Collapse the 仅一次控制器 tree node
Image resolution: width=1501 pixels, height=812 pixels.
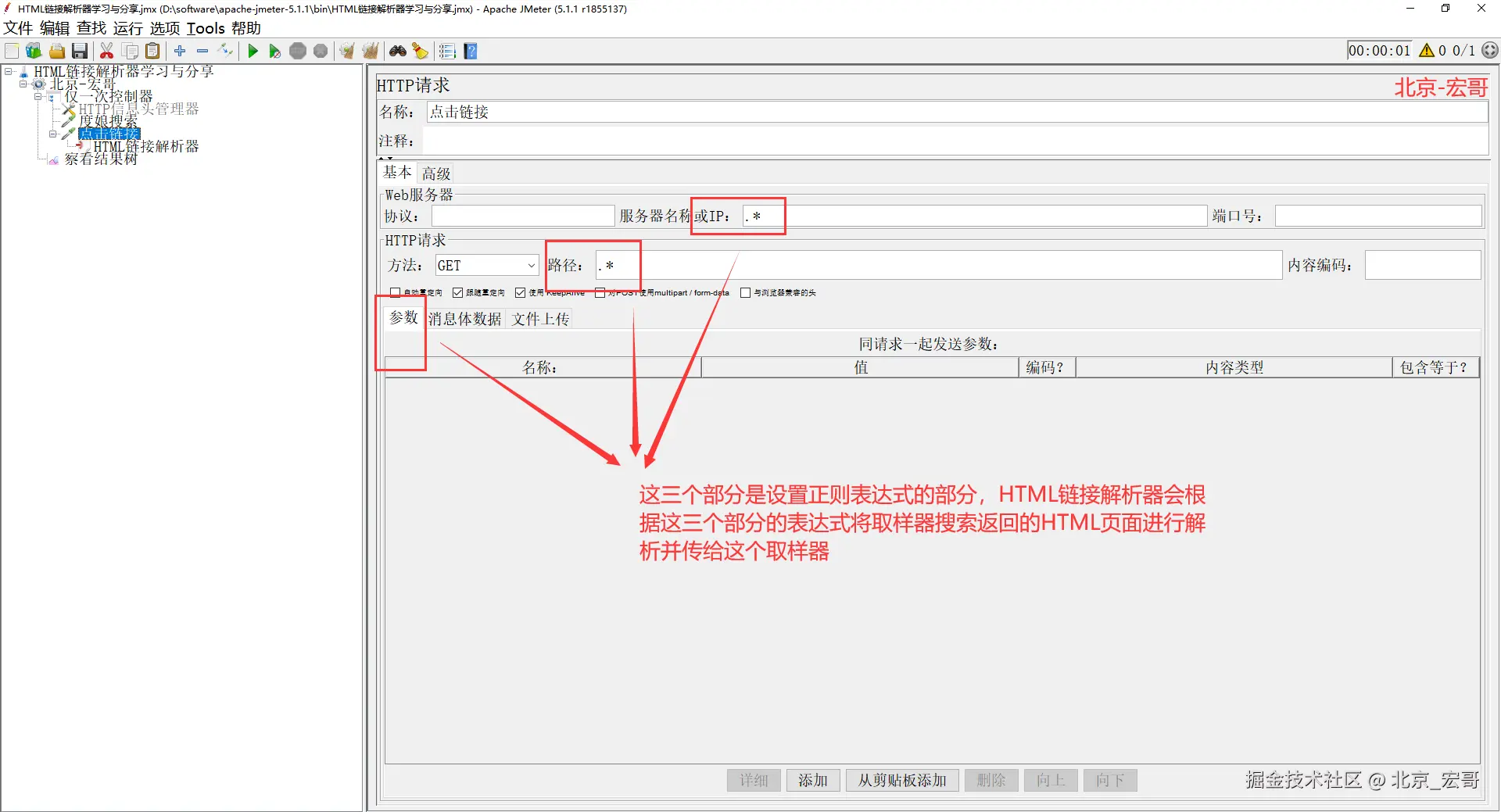click(38, 97)
